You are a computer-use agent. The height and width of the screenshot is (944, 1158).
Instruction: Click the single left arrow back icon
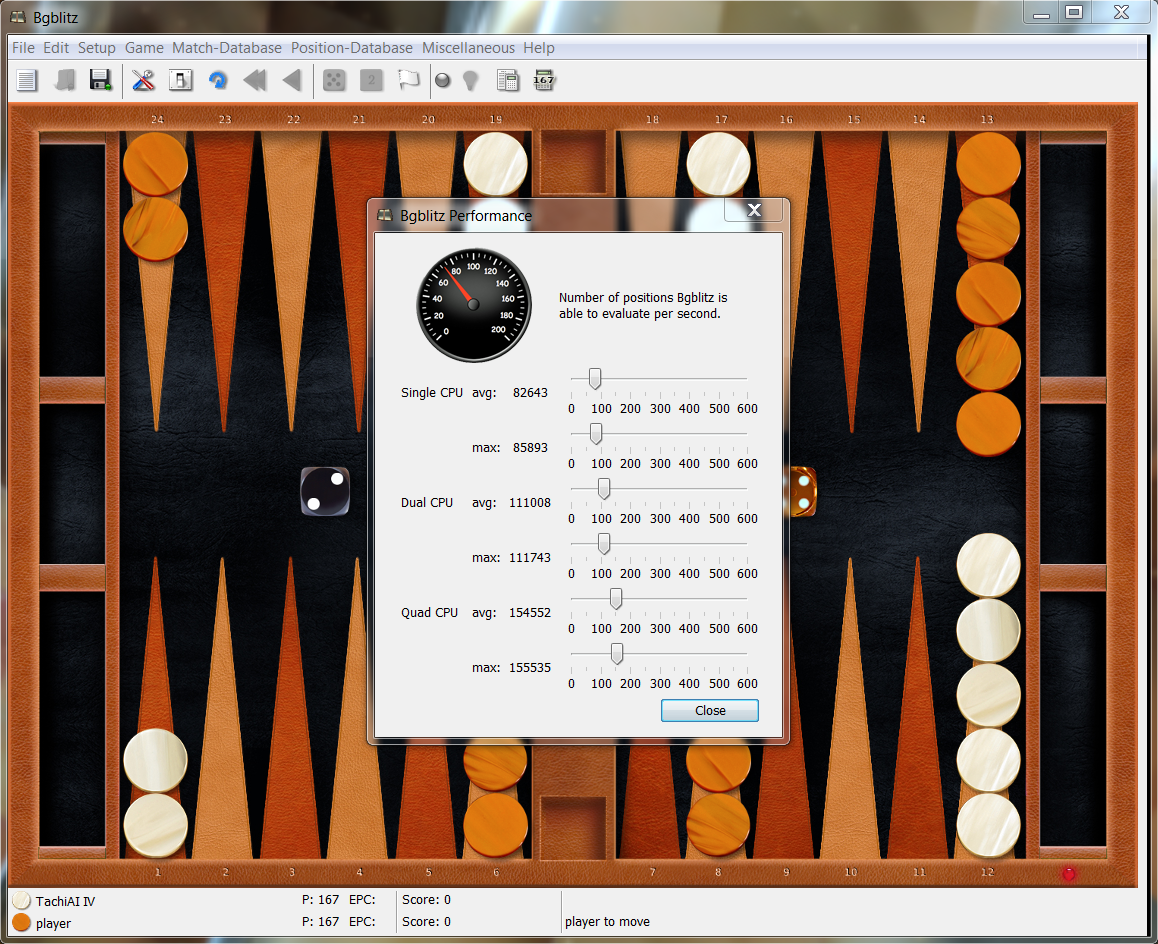click(x=292, y=80)
